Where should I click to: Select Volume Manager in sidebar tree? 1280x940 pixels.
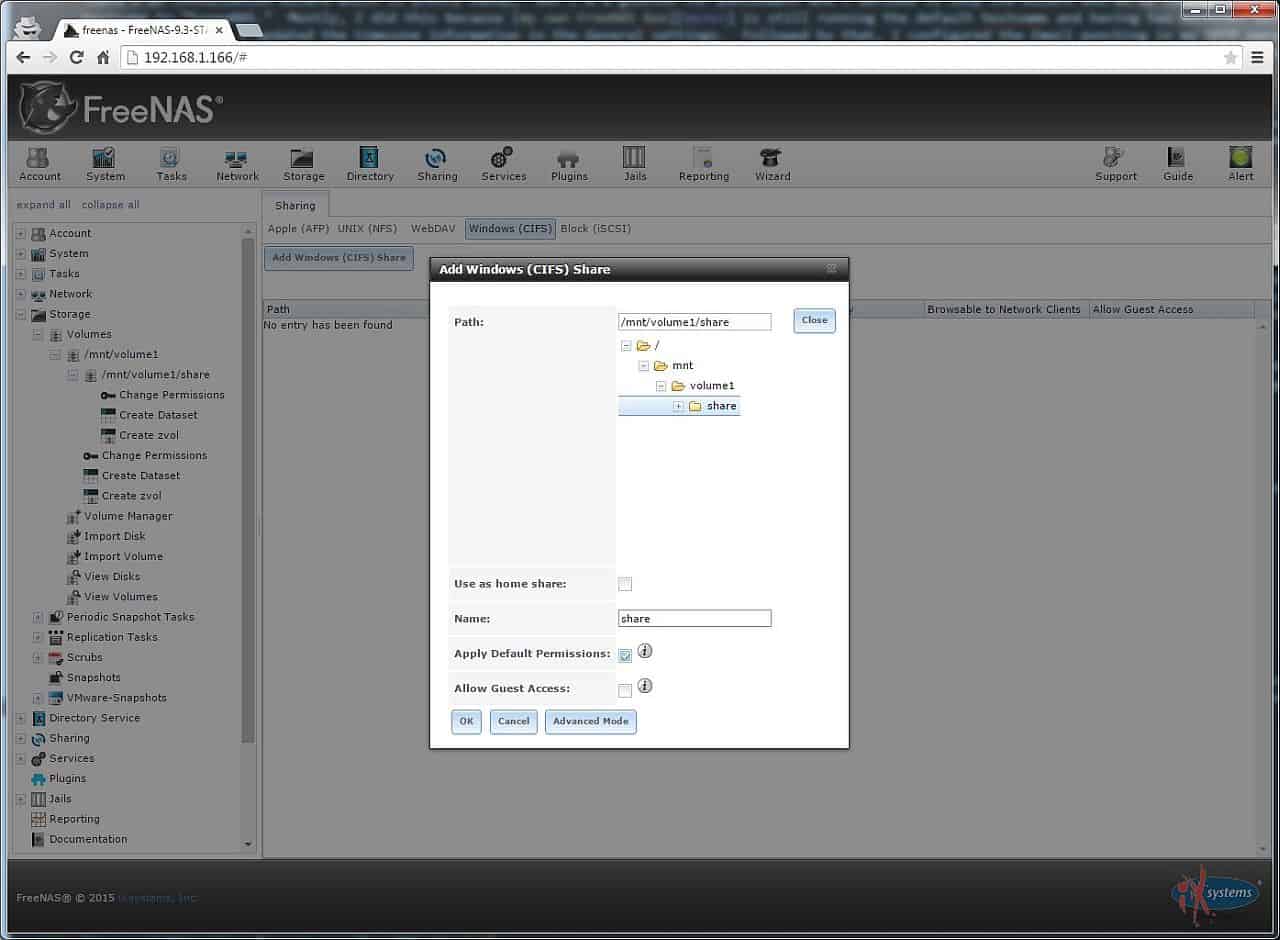[x=128, y=516]
